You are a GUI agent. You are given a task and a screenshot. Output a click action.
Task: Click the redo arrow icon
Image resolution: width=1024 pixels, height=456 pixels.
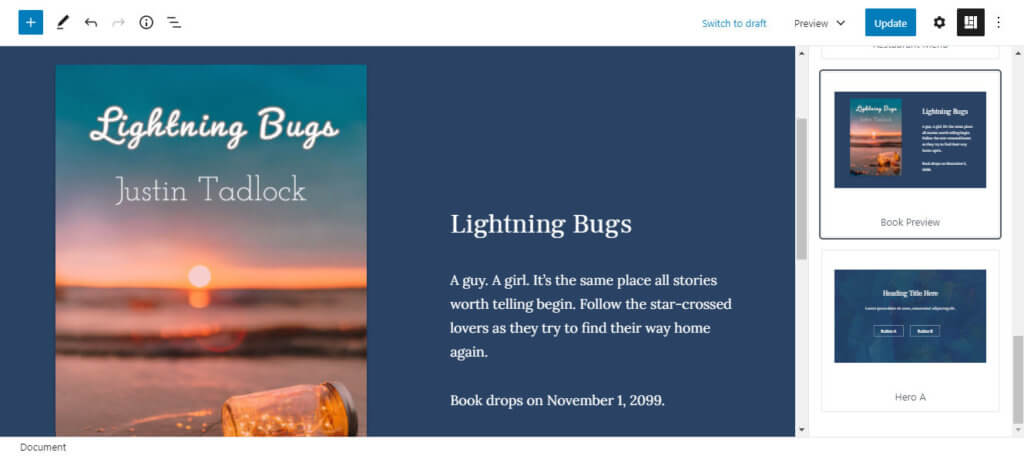[118, 23]
